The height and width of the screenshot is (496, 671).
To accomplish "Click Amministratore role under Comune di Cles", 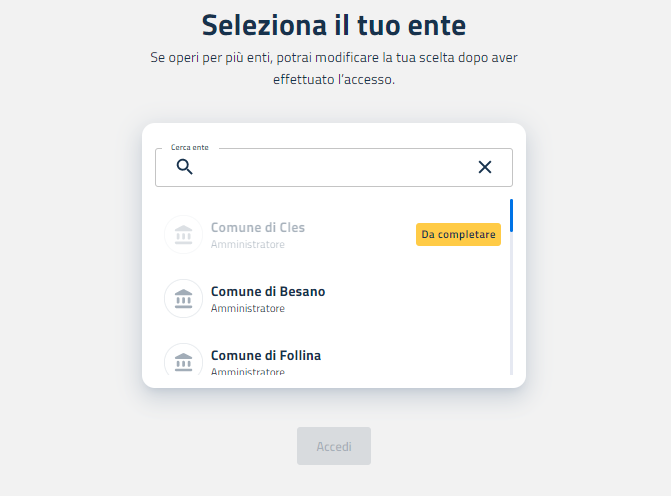I will pos(247,244).
